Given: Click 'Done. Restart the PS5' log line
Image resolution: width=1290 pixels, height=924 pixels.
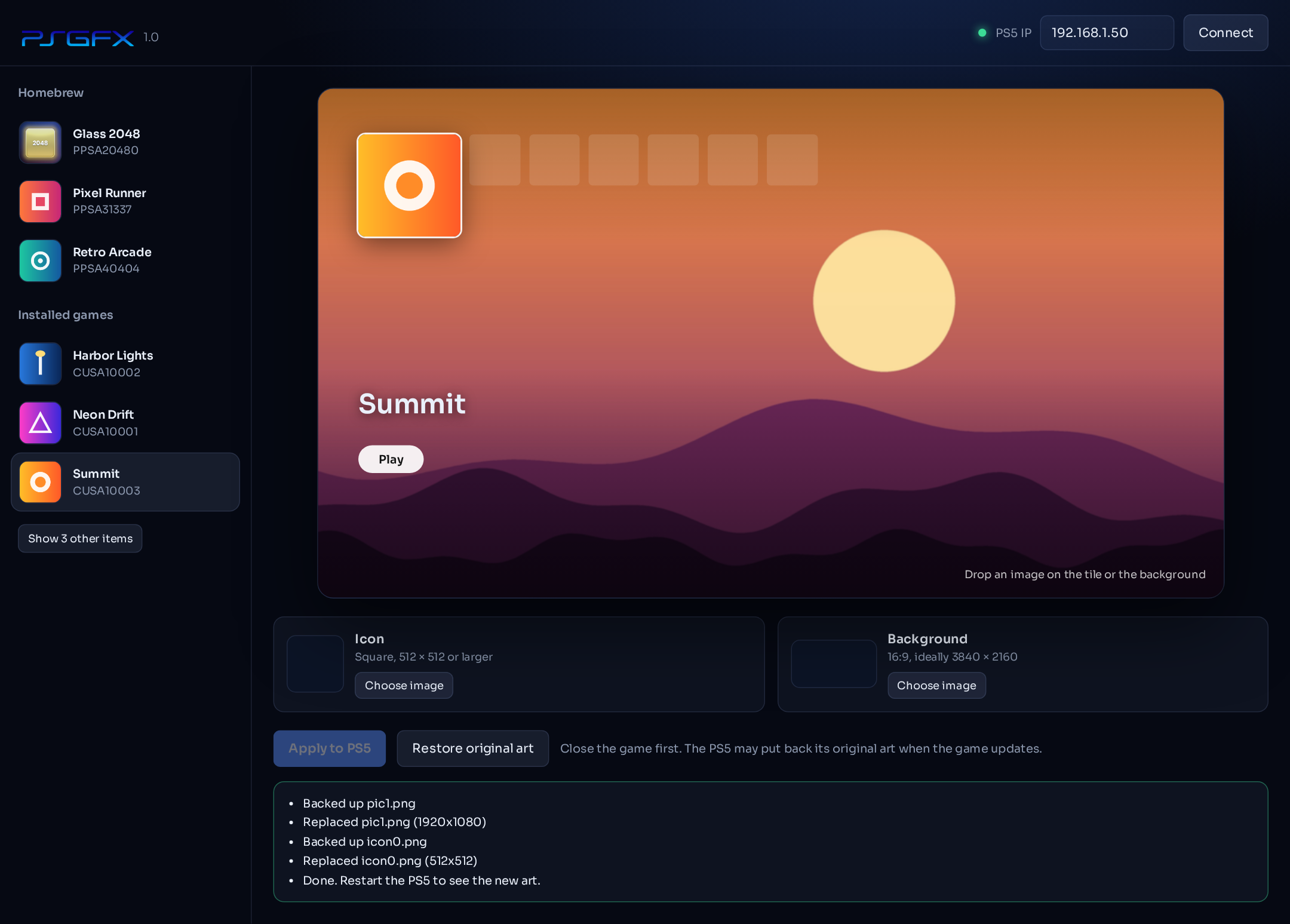Looking at the screenshot, I should 422,880.
